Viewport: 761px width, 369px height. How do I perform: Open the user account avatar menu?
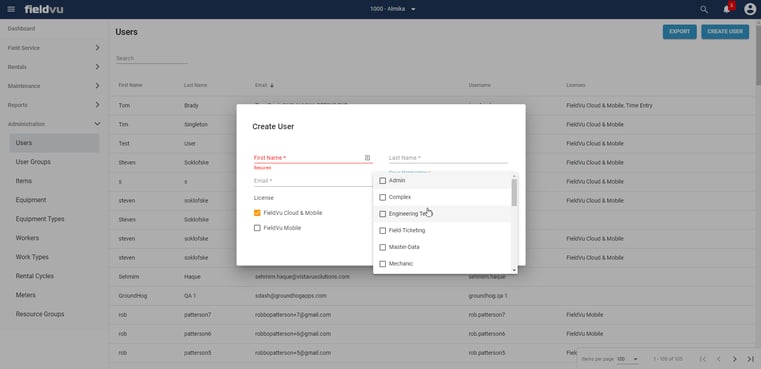tap(750, 9)
